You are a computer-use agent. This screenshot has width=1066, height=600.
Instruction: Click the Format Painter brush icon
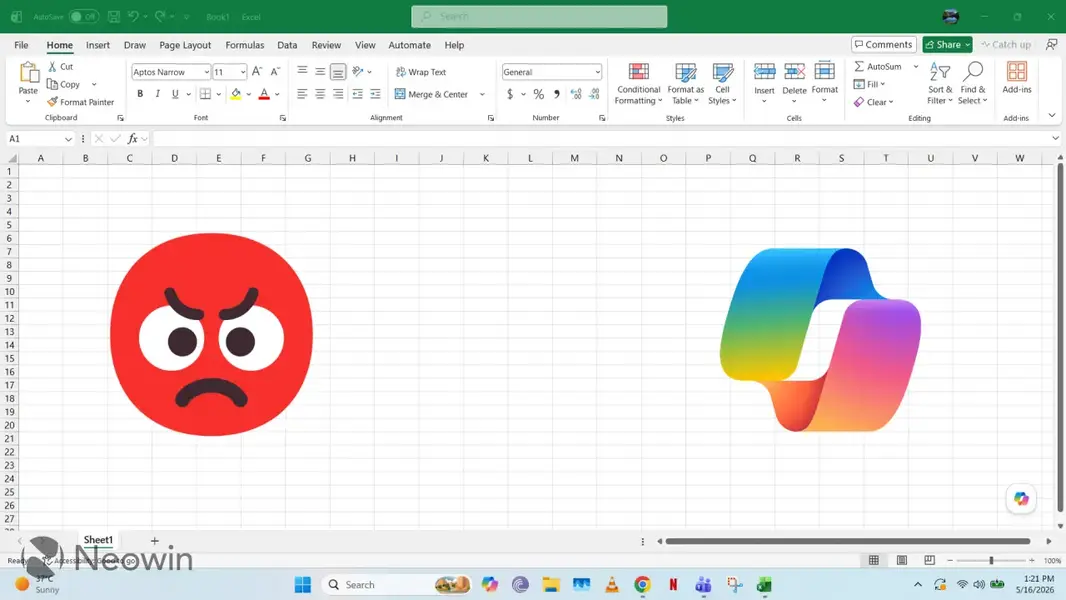pos(52,102)
